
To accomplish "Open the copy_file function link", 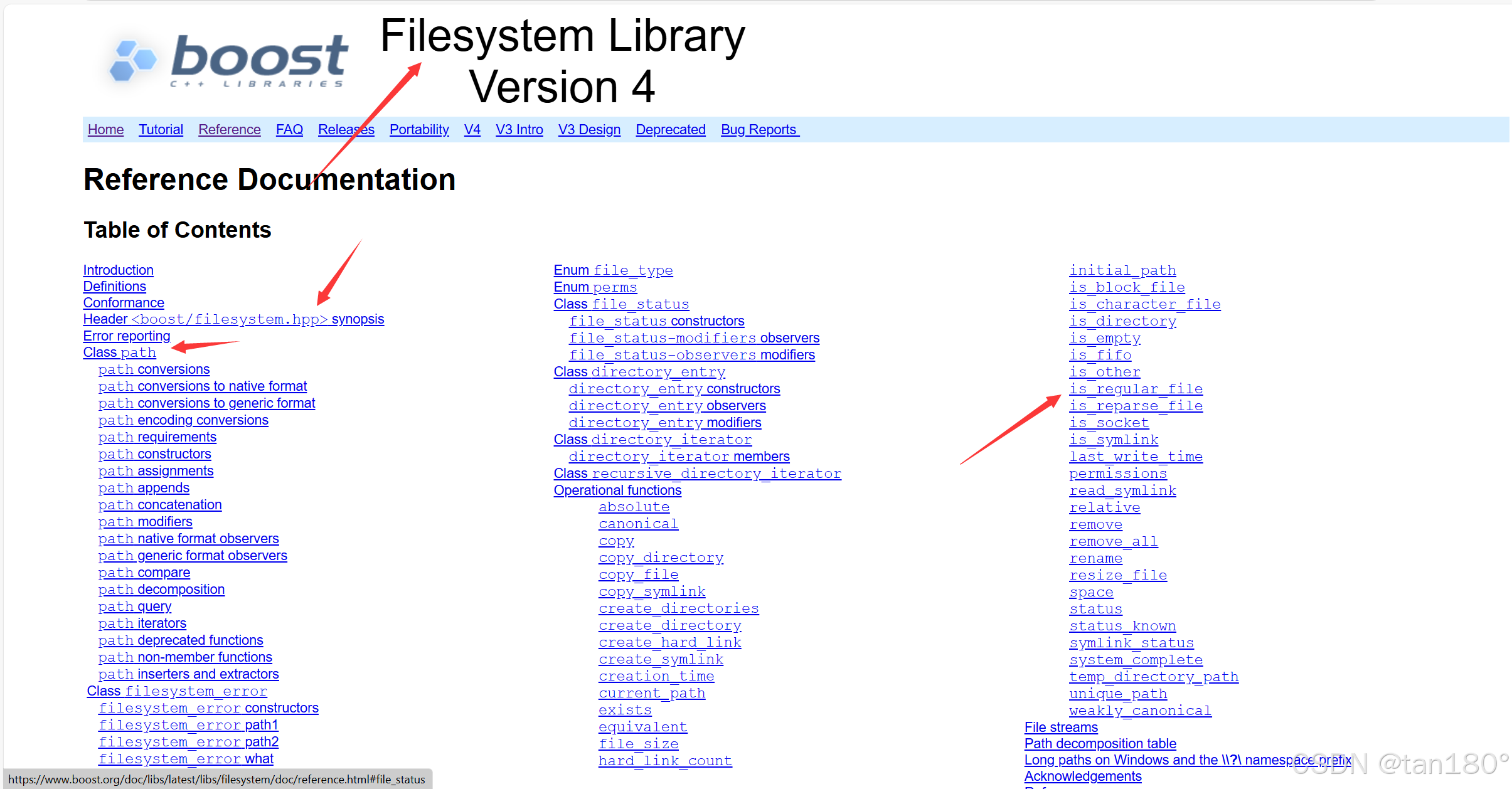I will (639, 575).
